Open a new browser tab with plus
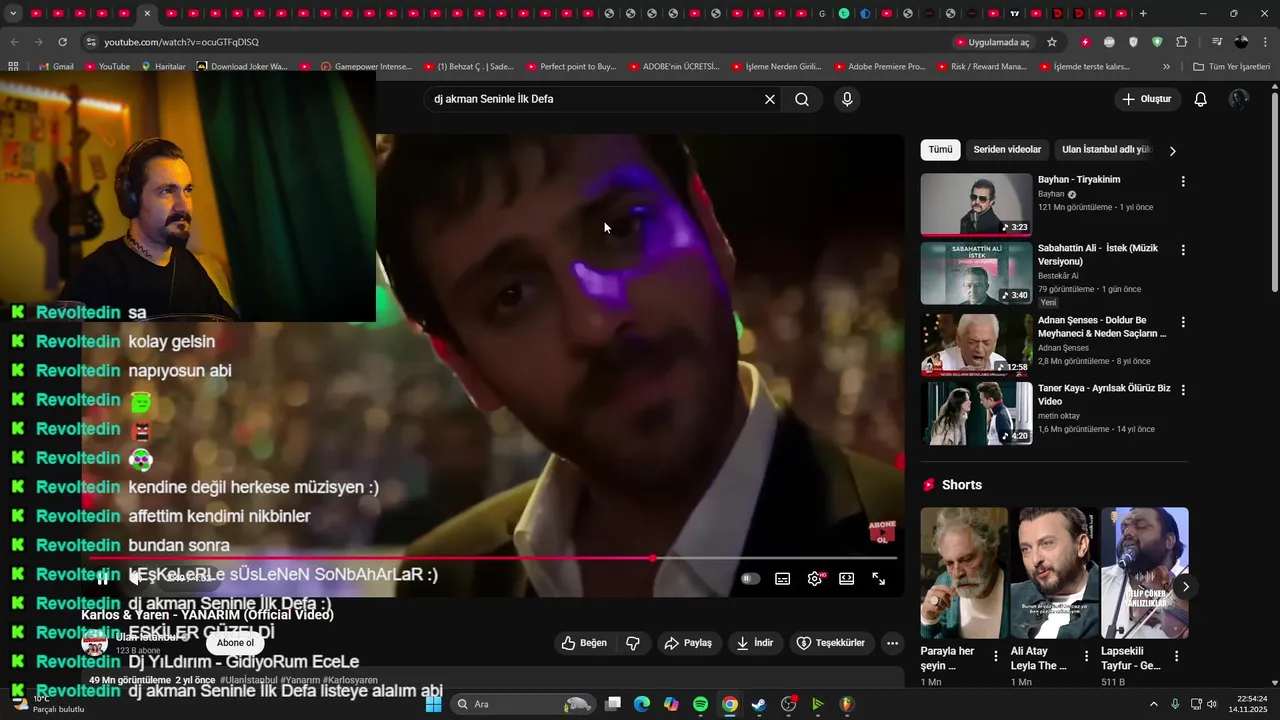This screenshot has height=720, width=1280. coord(1143,13)
